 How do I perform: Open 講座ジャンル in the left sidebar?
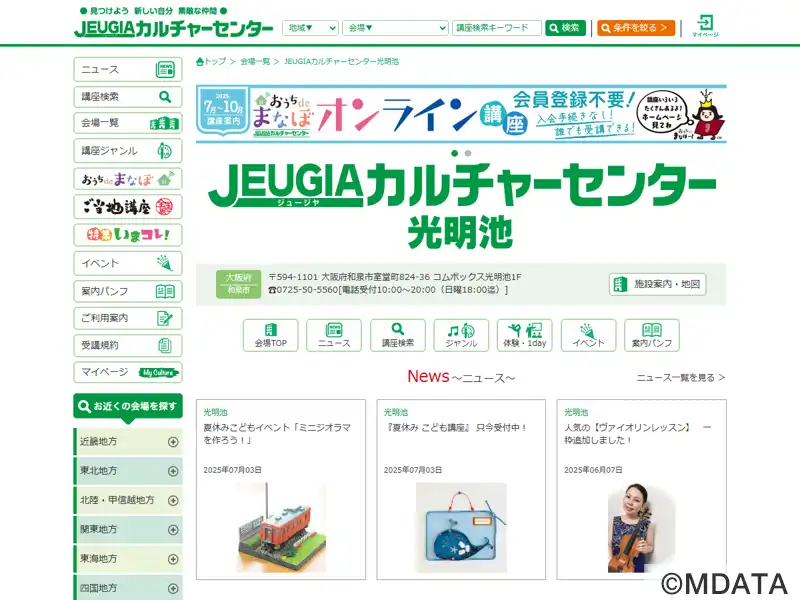point(128,151)
